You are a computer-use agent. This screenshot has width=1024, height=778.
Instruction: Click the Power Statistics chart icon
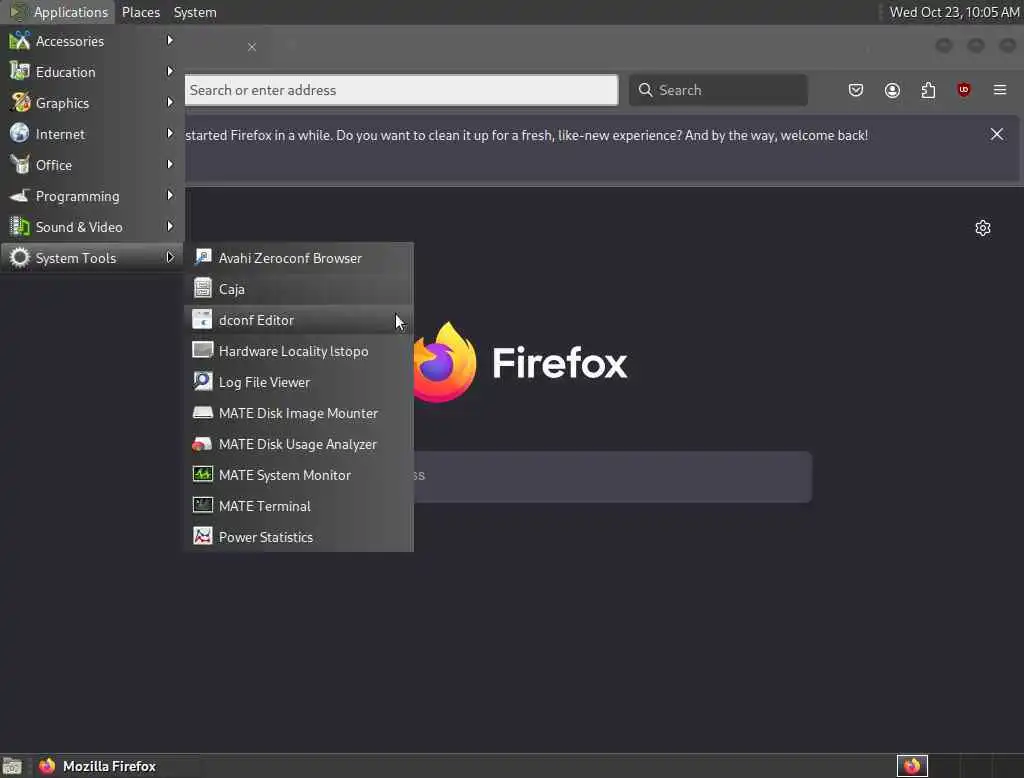(202, 536)
